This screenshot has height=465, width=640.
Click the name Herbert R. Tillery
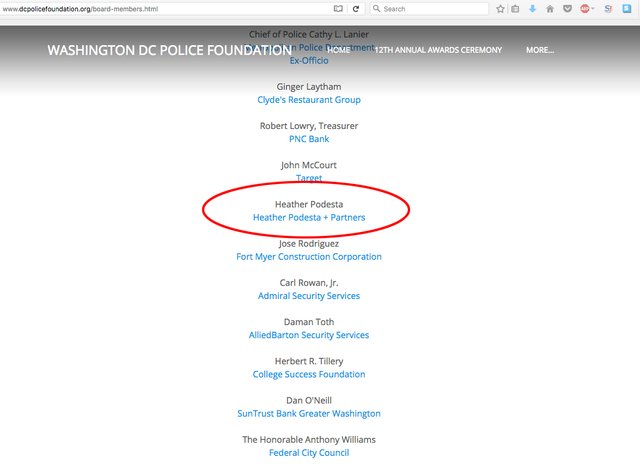pos(309,361)
